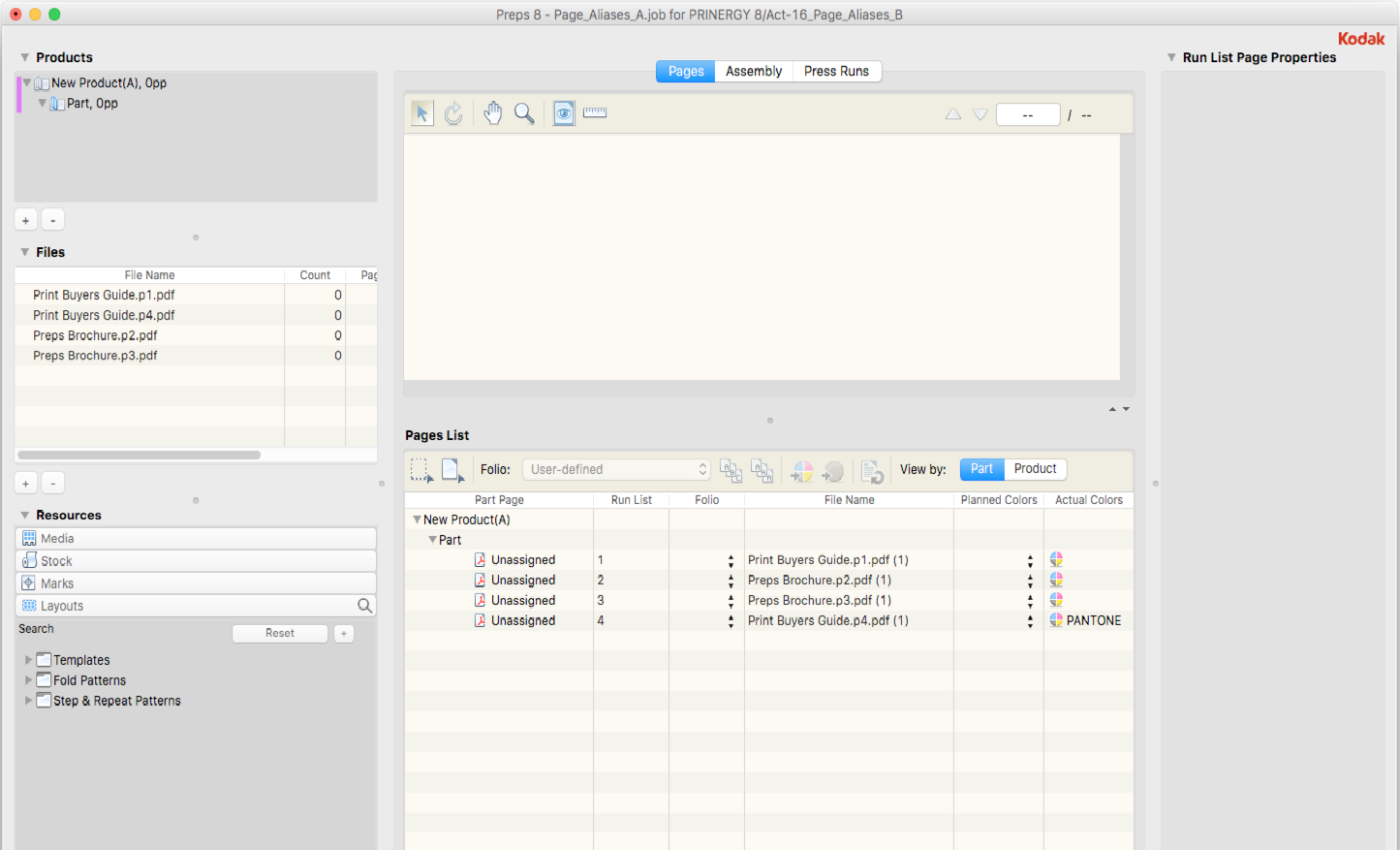Click Planned Colors stepper for row 4
Screen dimensions: 1400x850
tap(1030, 622)
